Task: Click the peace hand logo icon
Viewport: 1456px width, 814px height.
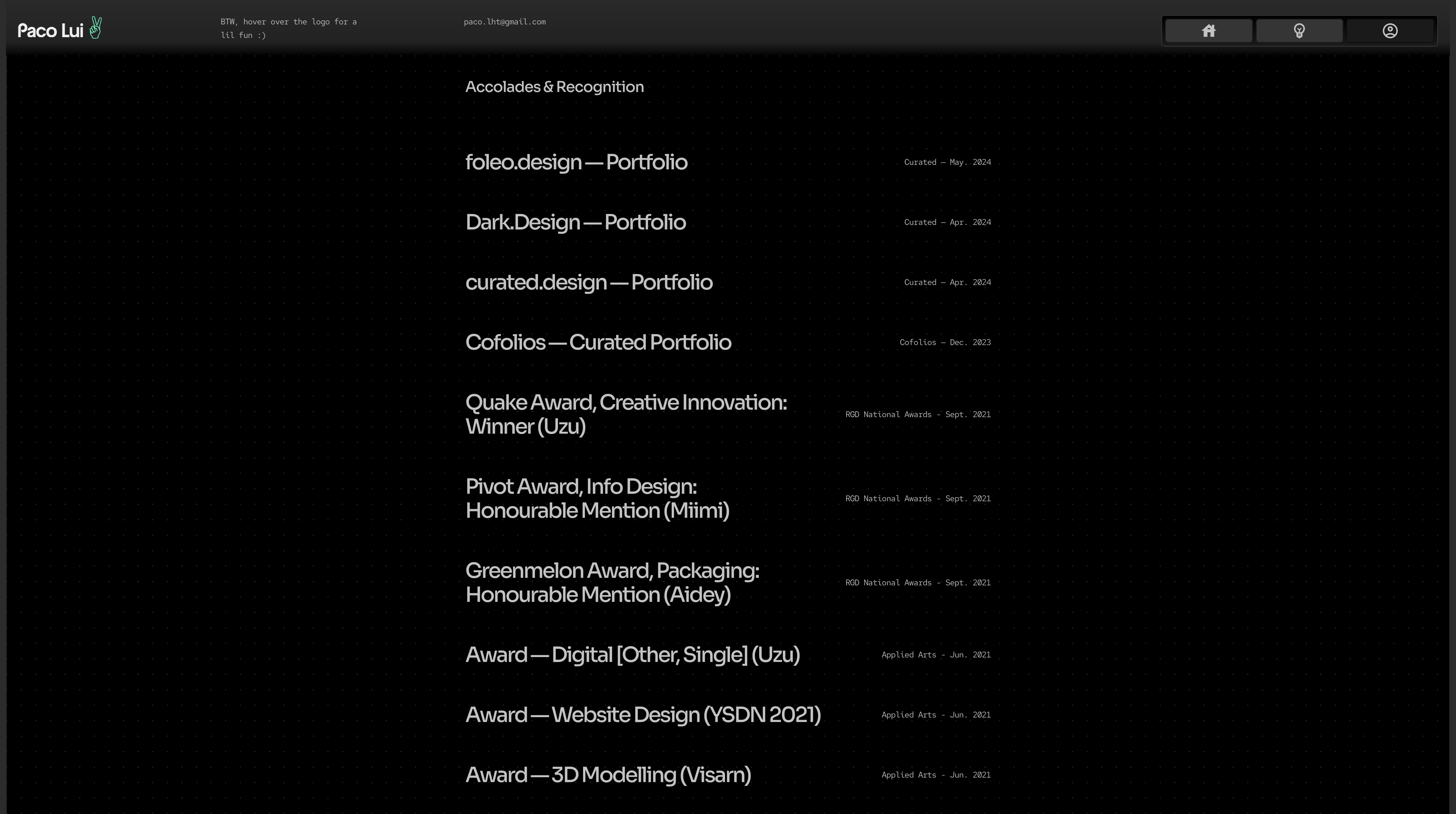Action: [95, 28]
